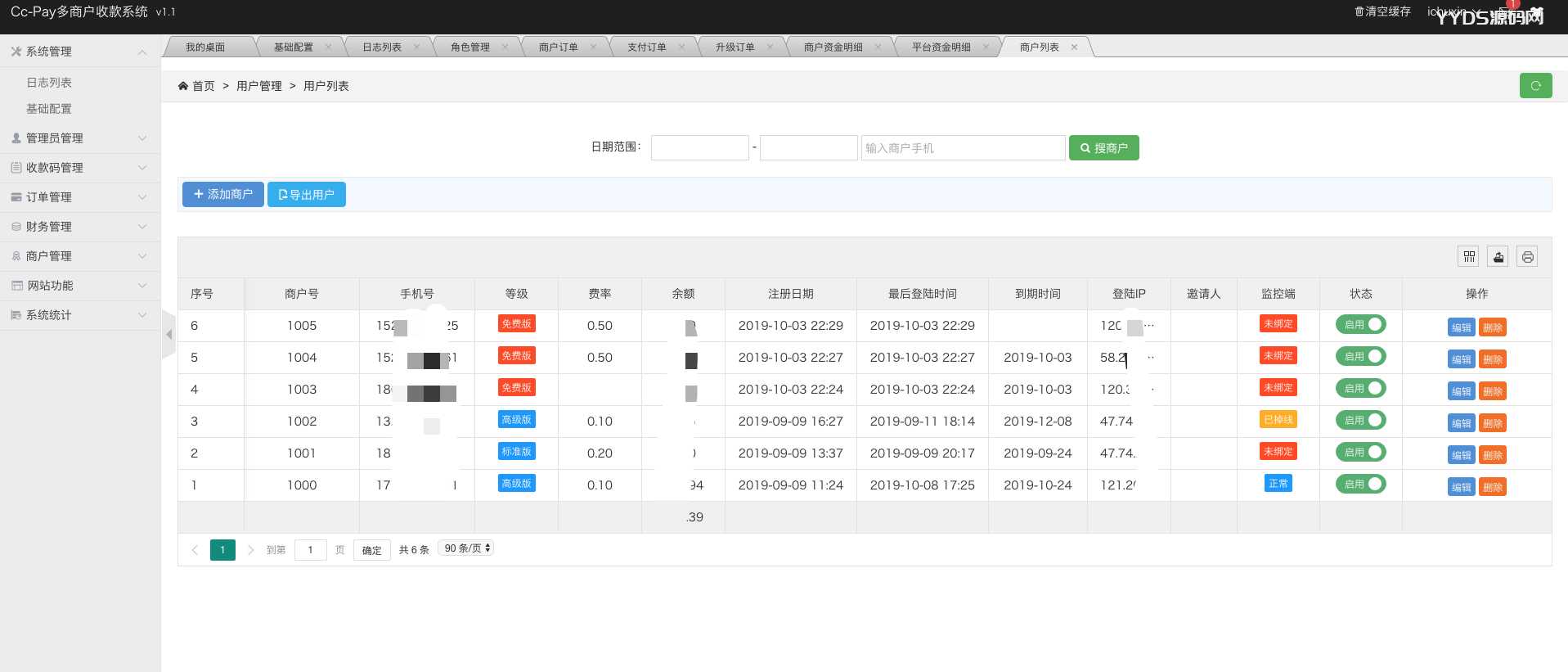Close the 商户订单 tab

point(593,47)
